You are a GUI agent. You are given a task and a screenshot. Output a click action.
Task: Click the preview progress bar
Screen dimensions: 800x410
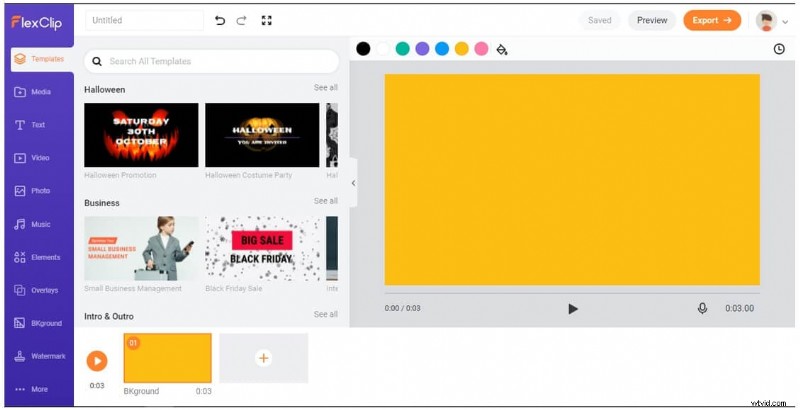(572, 293)
